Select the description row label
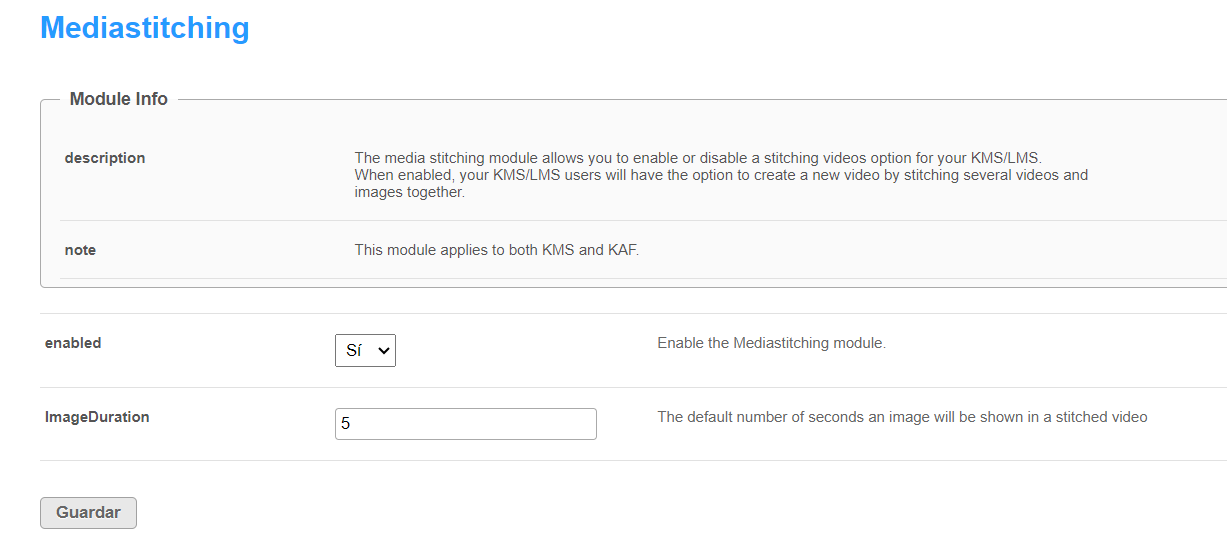The image size is (1227, 545). pos(105,158)
